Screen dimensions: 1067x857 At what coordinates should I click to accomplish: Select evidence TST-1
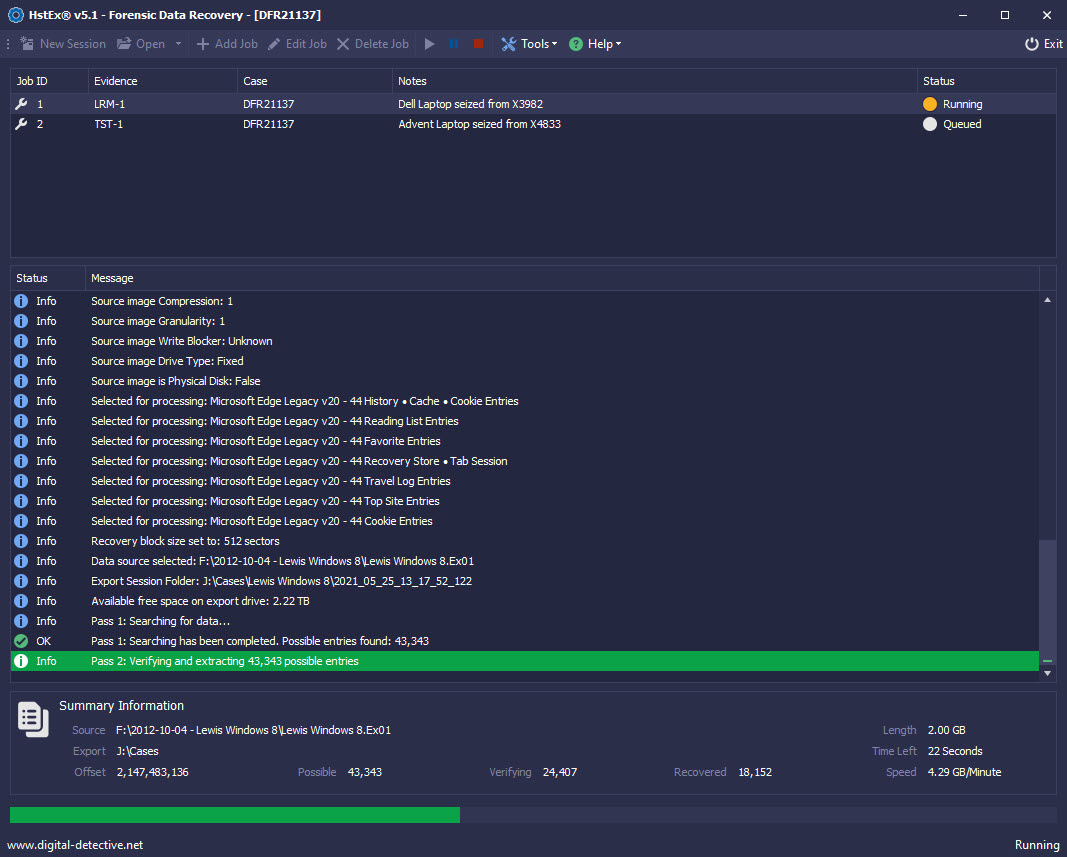coord(109,124)
